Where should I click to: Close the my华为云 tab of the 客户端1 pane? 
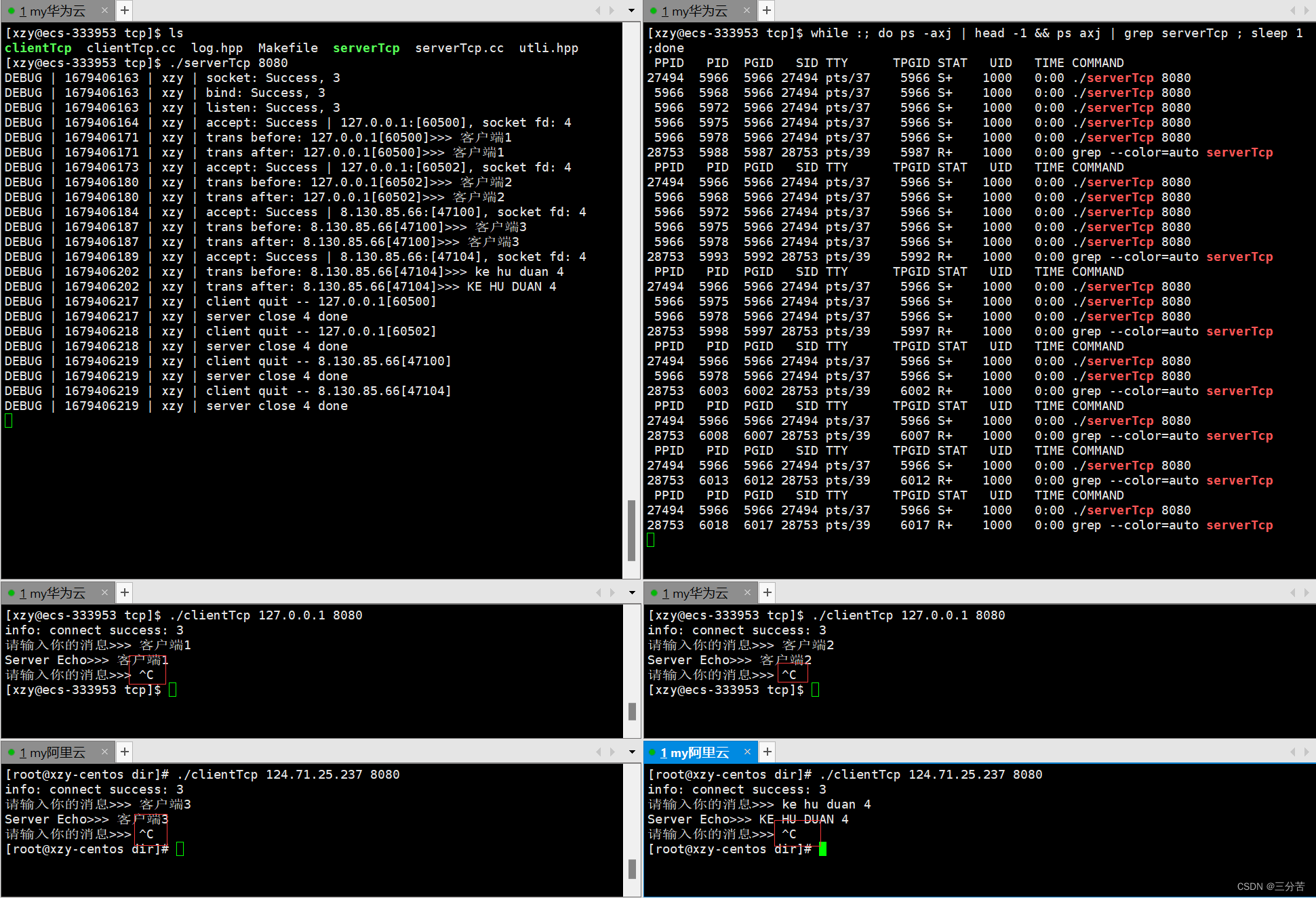coord(104,592)
